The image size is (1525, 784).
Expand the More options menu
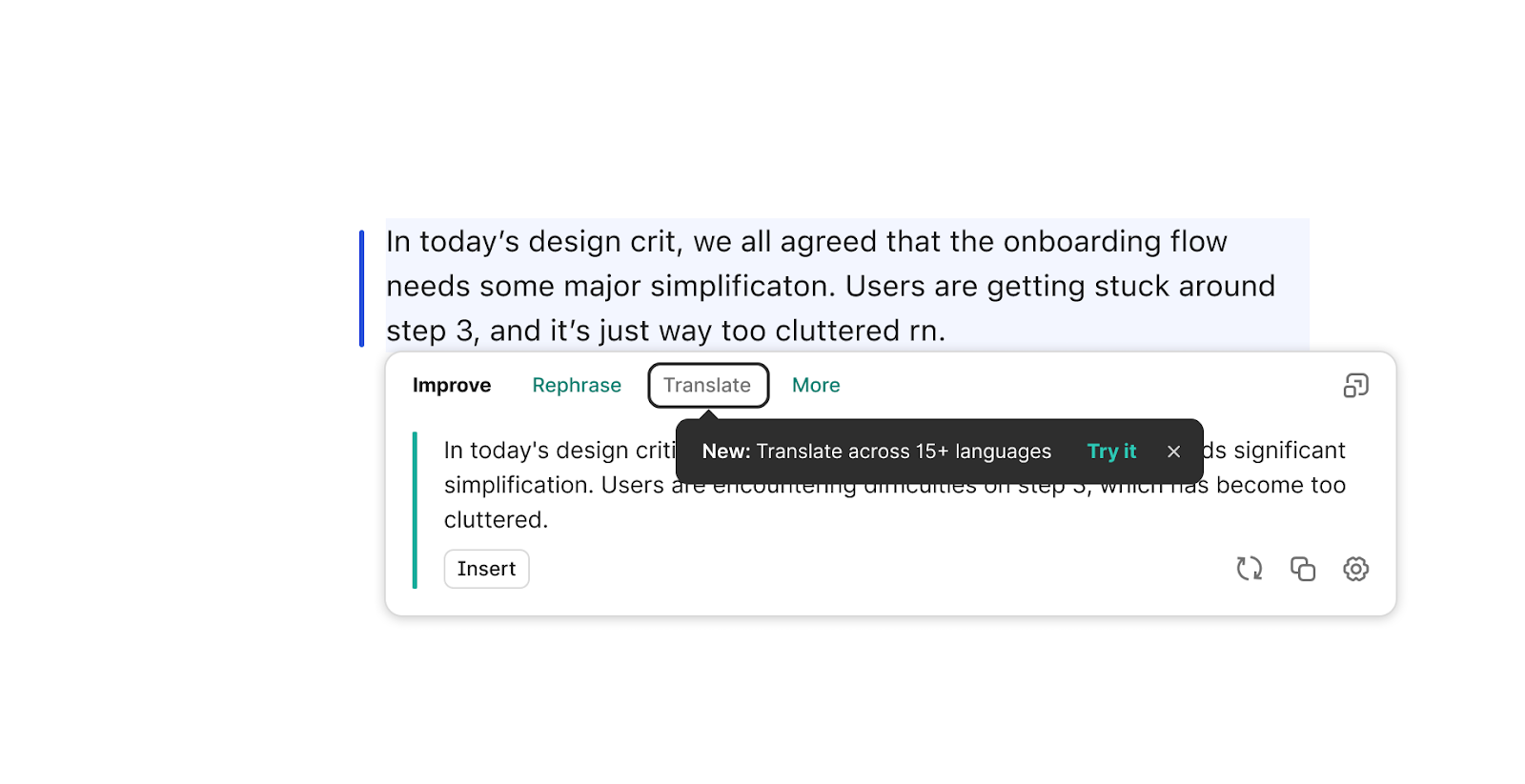pyautogui.click(x=816, y=385)
